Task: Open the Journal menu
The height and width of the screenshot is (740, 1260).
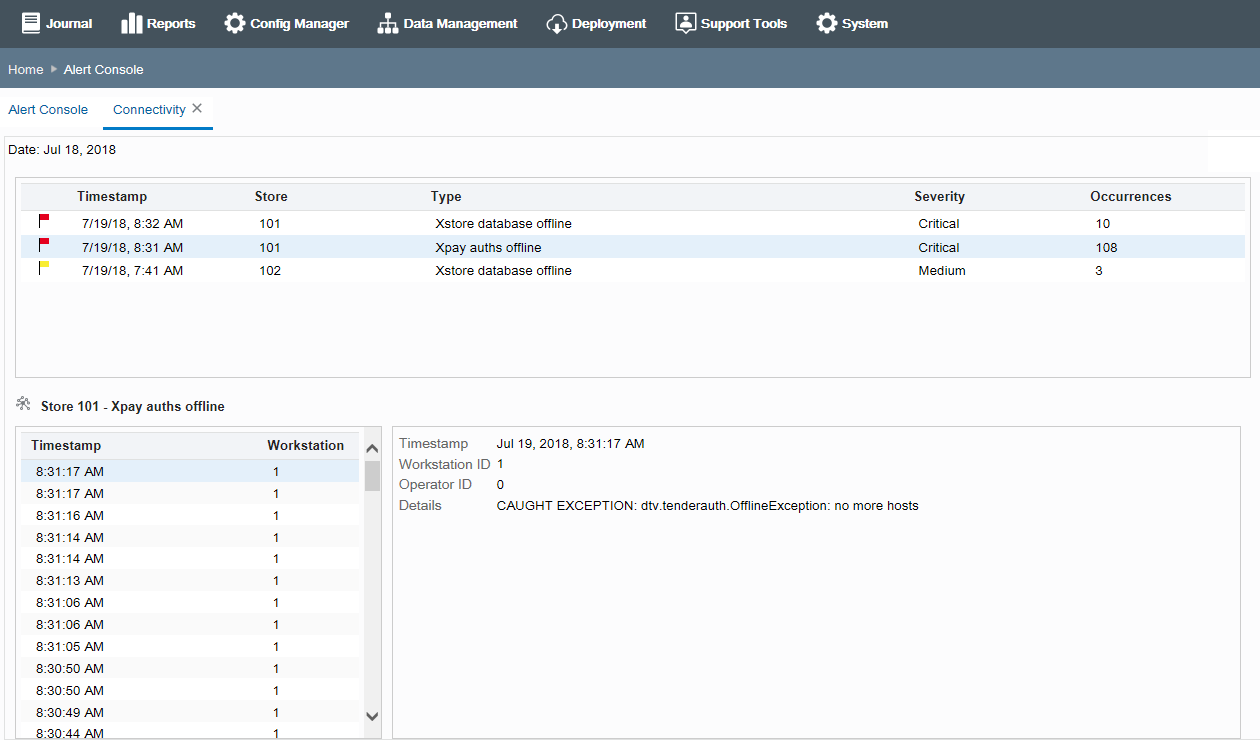Action: [57, 23]
